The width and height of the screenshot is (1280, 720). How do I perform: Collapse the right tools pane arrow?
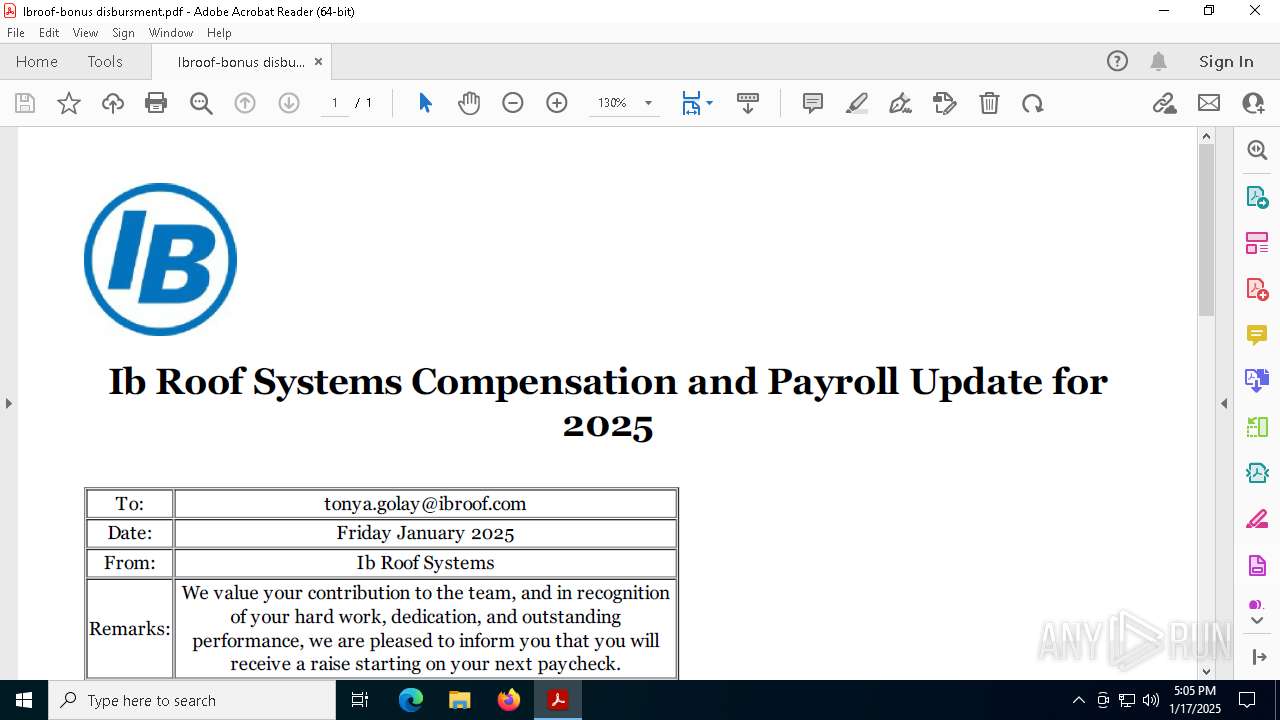(1224, 403)
